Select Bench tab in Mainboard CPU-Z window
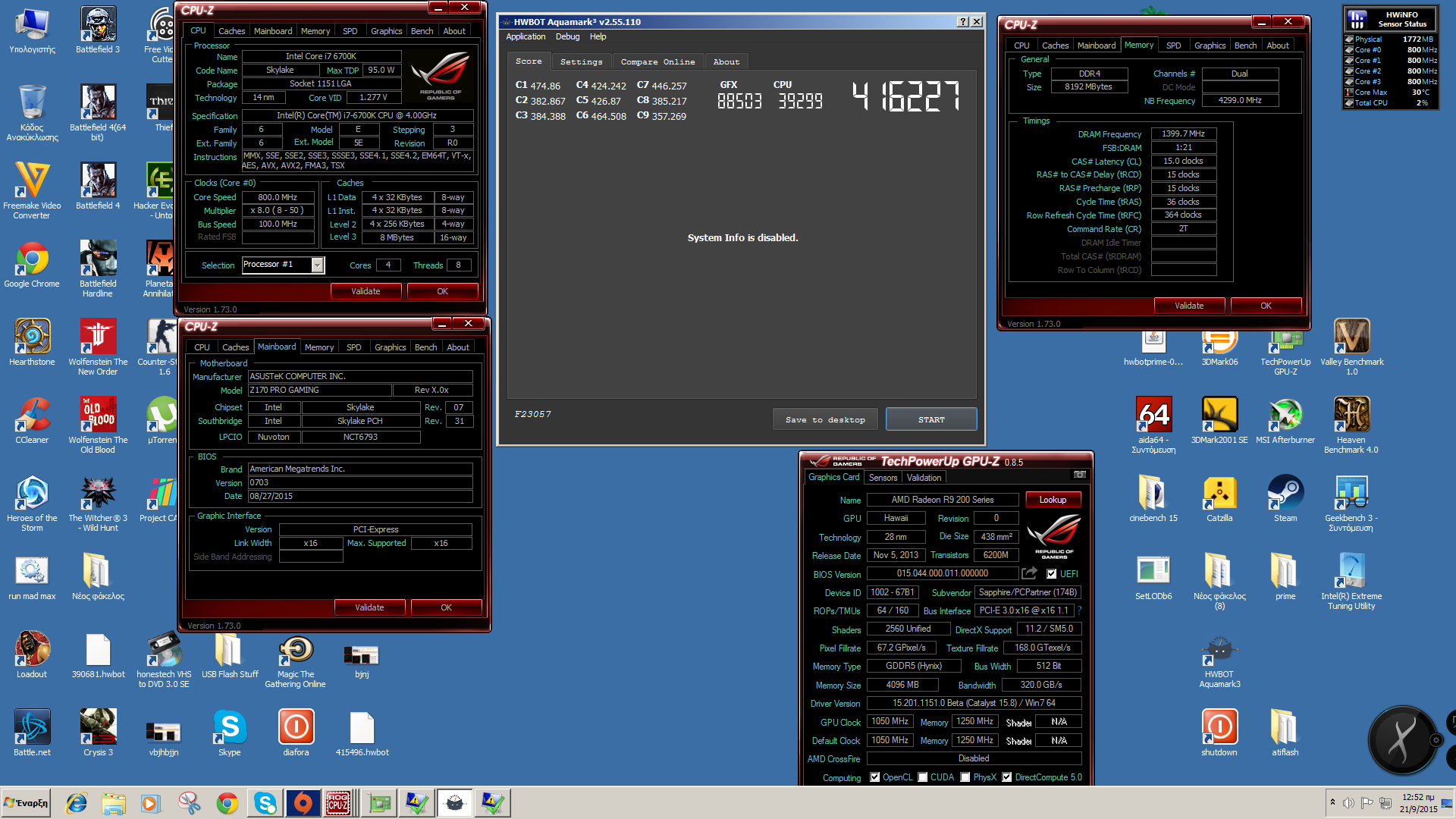 pyautogui.click(x=425, y=347)
